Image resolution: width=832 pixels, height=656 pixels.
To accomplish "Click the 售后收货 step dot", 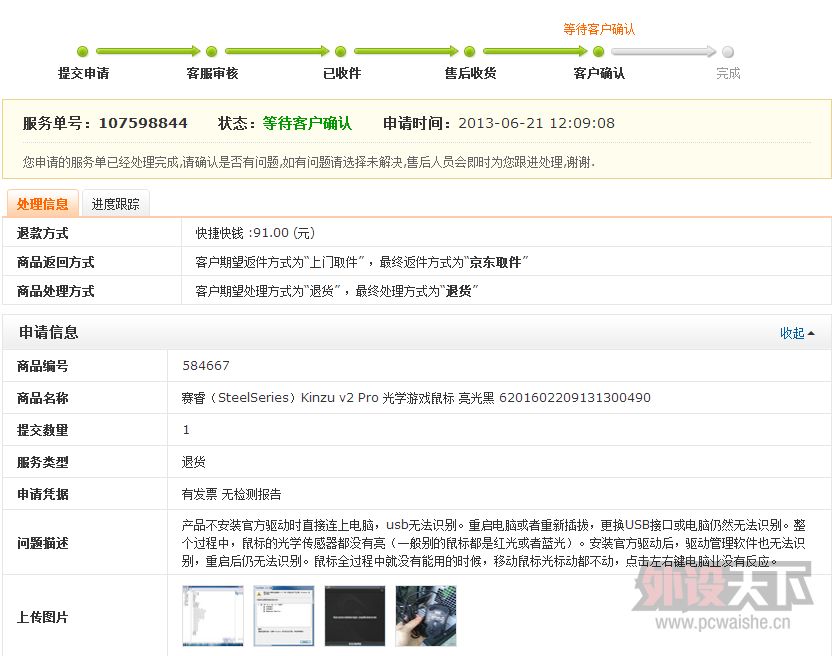I will (x=470, y=51).
